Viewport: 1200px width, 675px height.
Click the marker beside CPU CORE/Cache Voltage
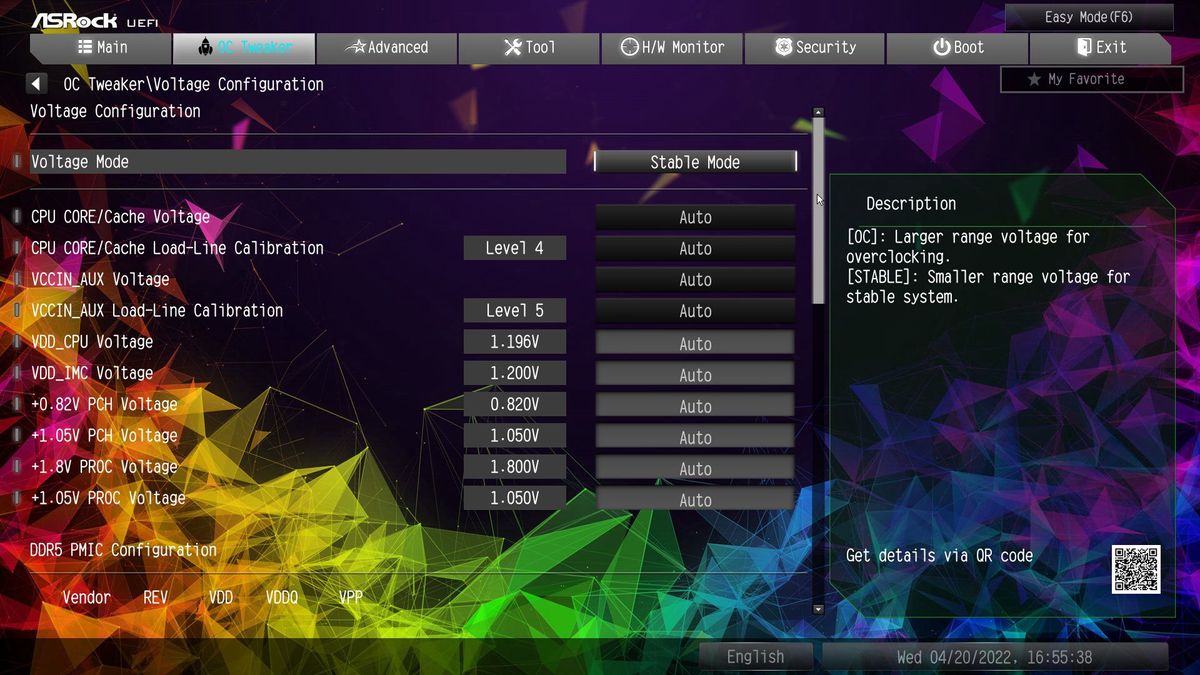(x=17, y=217)
